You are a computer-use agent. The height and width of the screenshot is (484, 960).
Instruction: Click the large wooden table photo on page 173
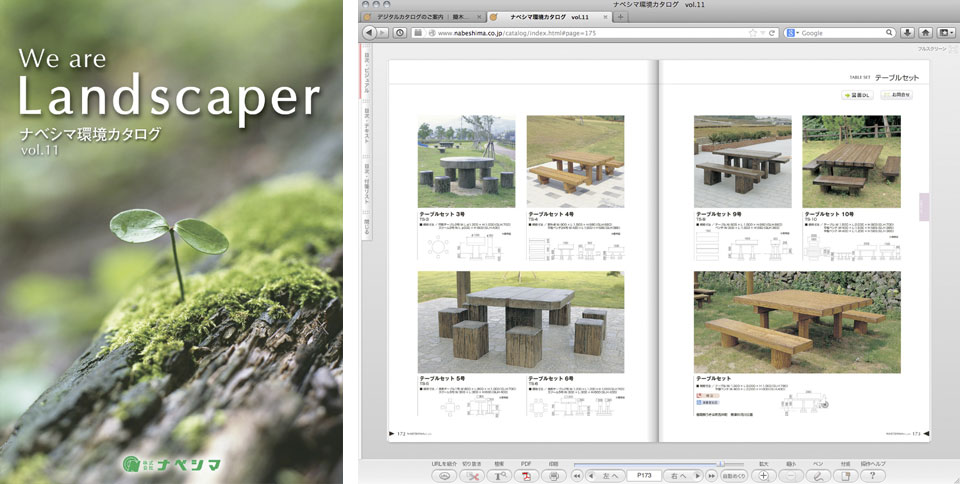point(797,322)
